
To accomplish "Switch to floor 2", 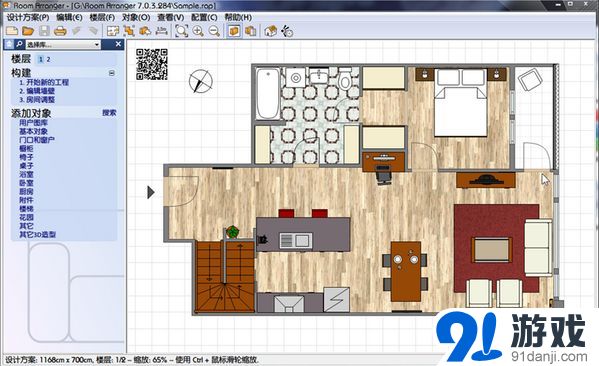I will click(x=49, y=59).
